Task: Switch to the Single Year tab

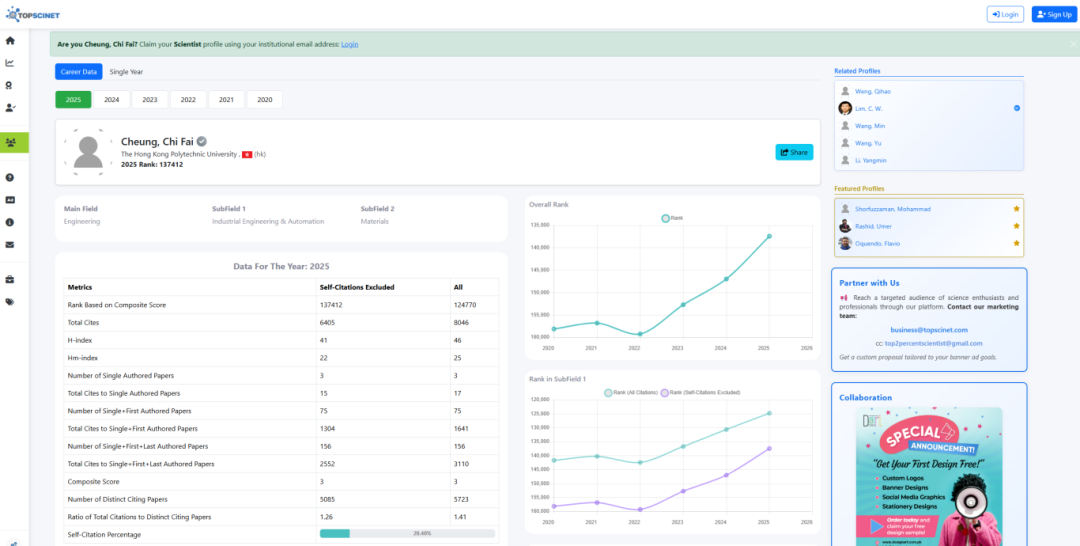Action: point(126,72)
